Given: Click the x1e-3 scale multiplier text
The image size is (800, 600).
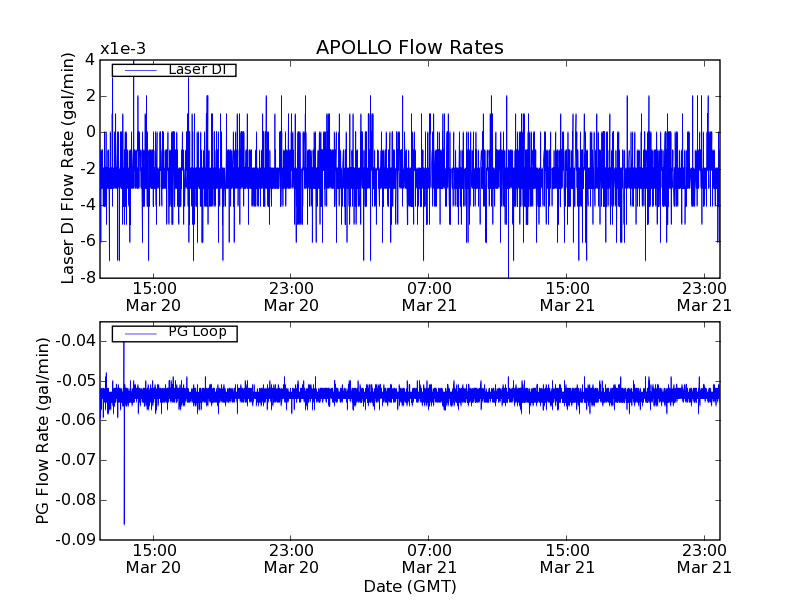Looking at the screenshot, I should pos(124,50).
